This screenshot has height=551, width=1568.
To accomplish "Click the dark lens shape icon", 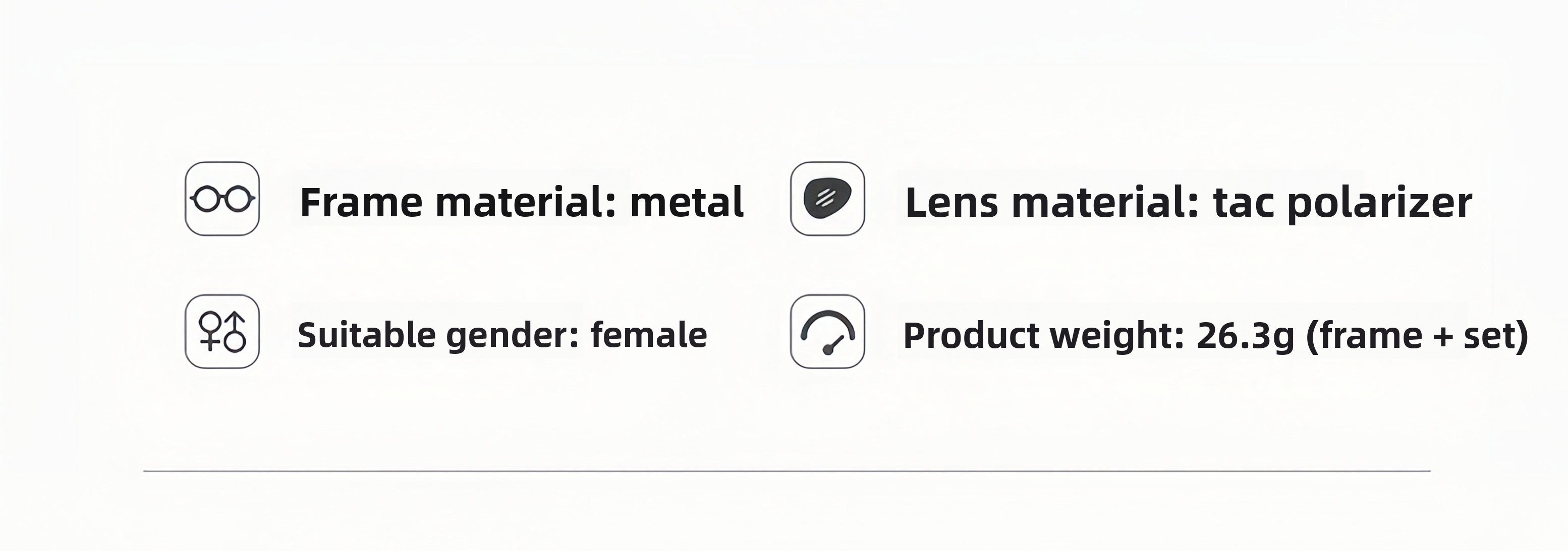I will click(827, 198).
